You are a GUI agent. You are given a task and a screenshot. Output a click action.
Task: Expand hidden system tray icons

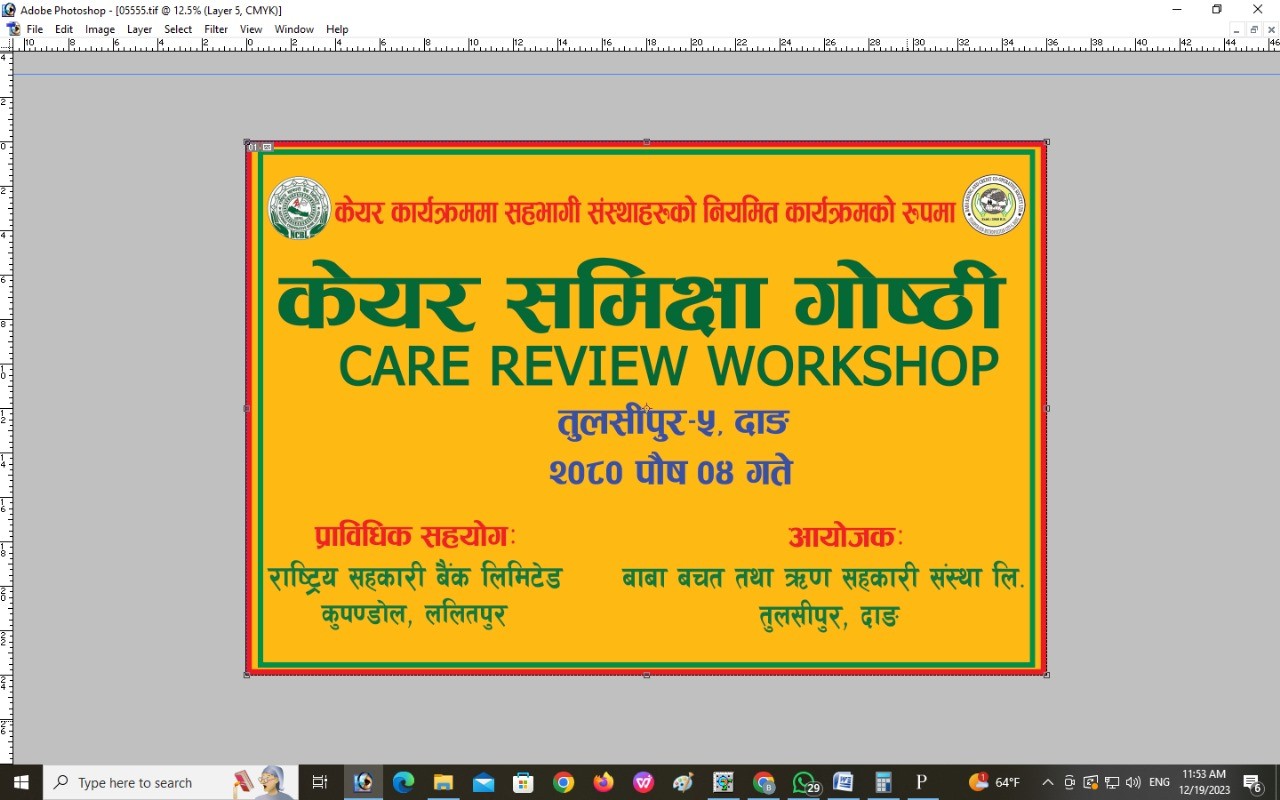click(x=1047, y=782)
